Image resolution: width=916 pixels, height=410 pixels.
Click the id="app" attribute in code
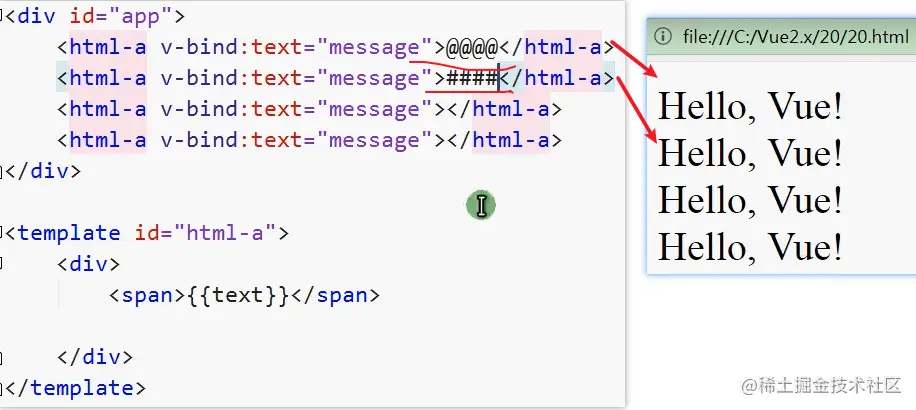pyautogui.click(x=121, y=16)
